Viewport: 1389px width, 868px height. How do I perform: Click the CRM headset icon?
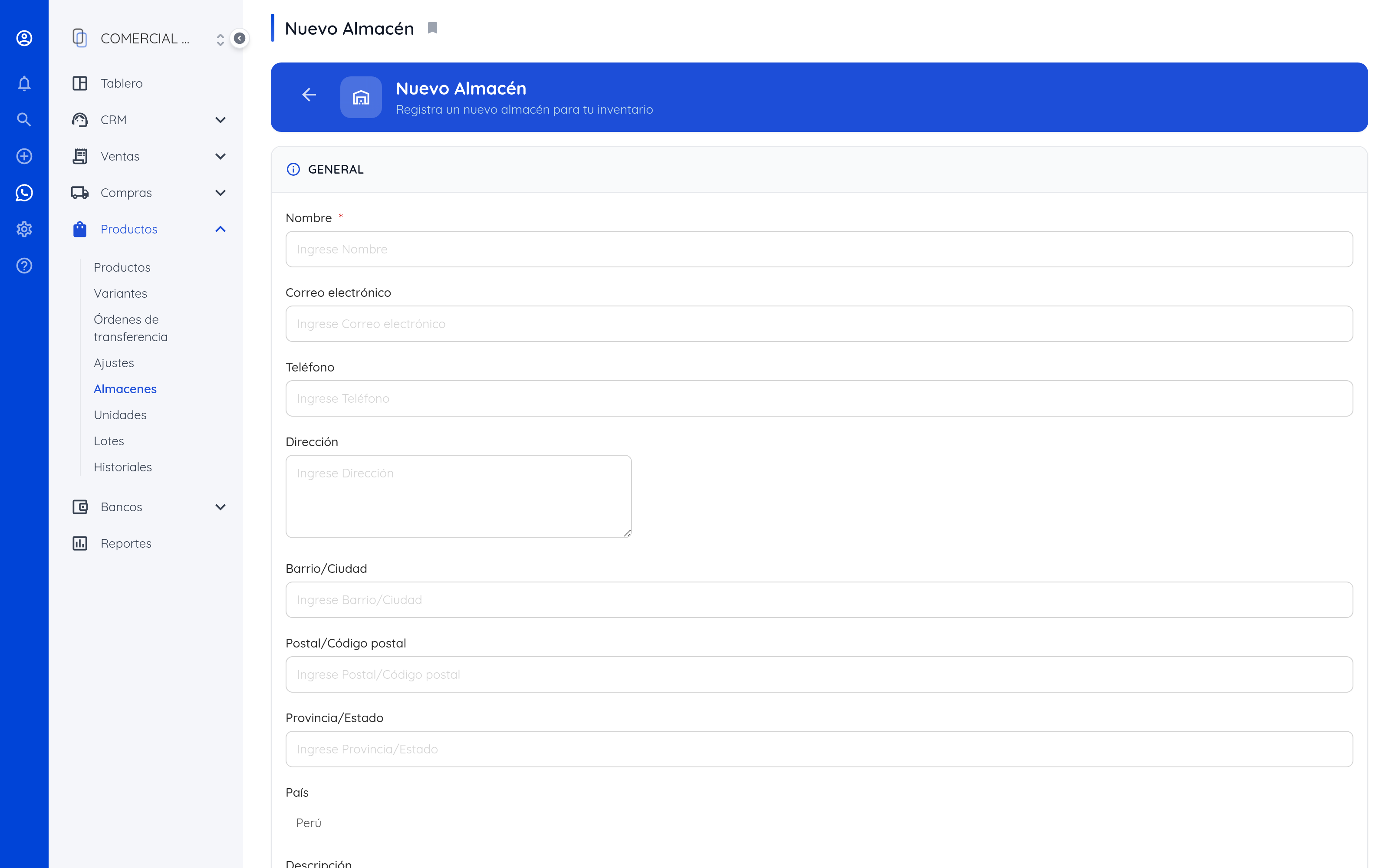[x=80, y=120]
